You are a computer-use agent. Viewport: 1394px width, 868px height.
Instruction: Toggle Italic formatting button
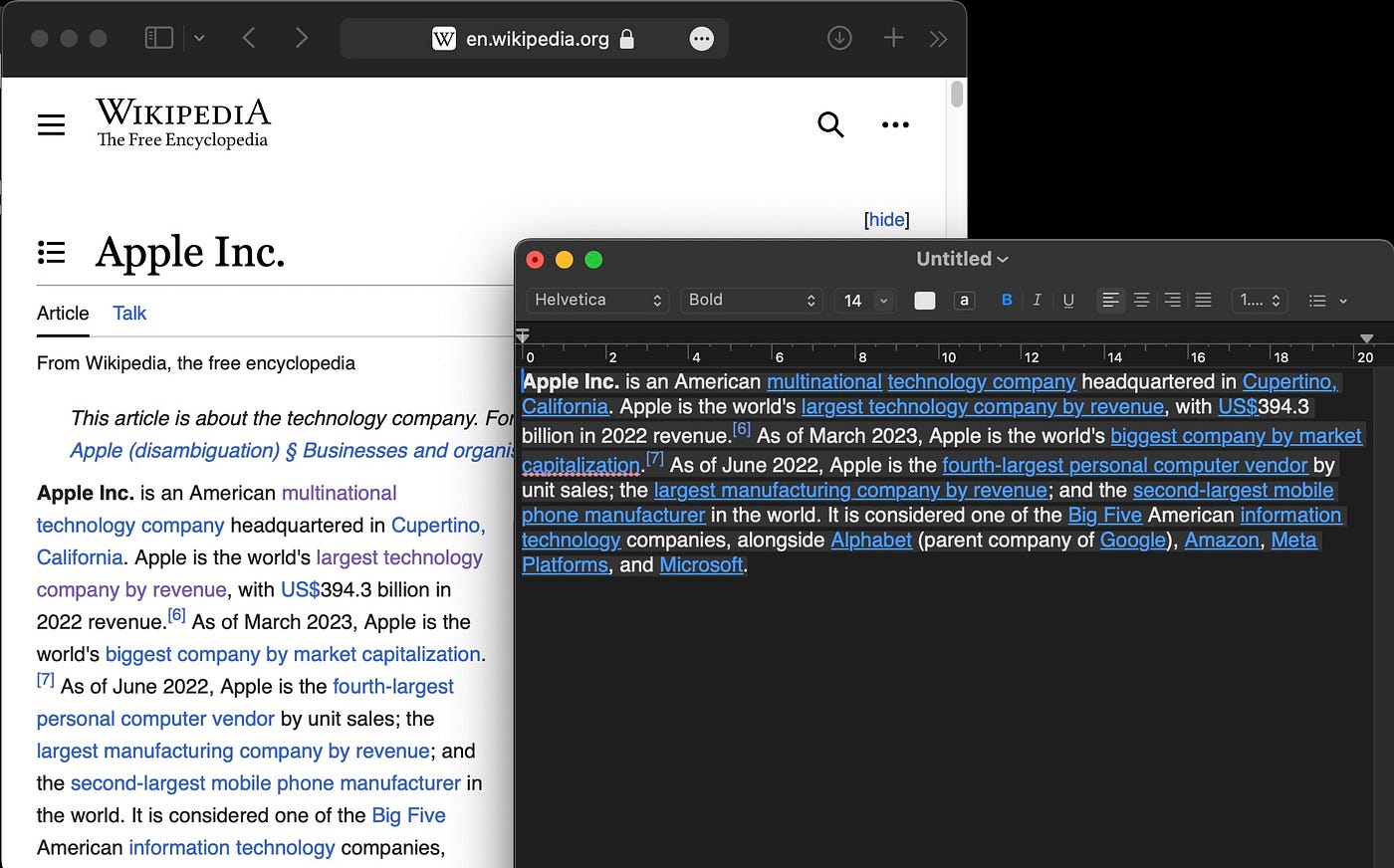click(1037, 300)
